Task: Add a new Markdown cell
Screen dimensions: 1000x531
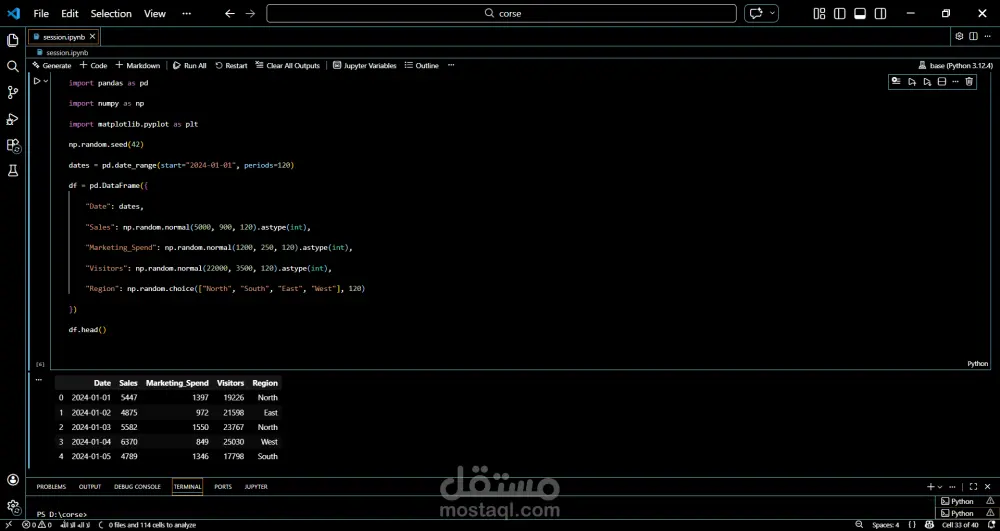Action: pyautogui.click(x=138, y=65)
